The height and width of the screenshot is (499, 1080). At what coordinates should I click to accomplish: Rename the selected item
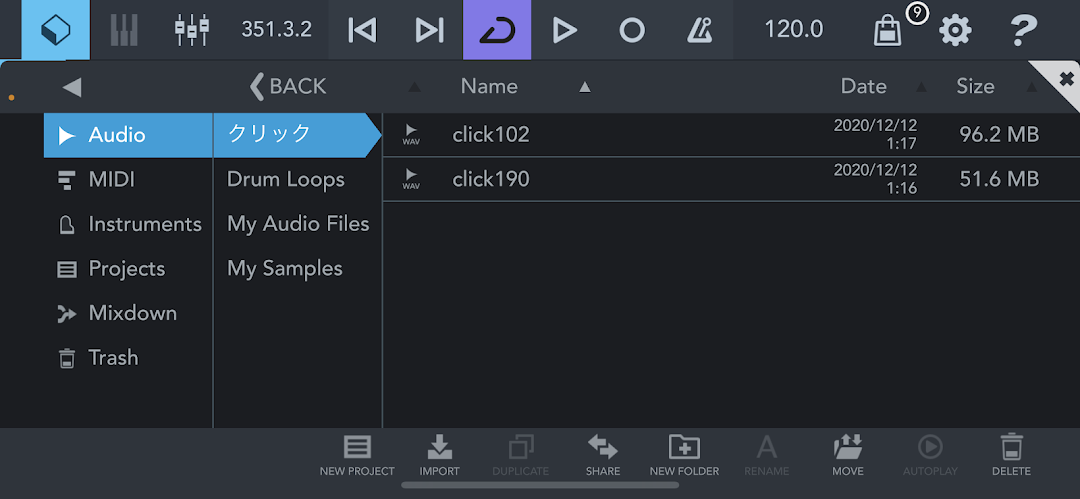(767, 456)
